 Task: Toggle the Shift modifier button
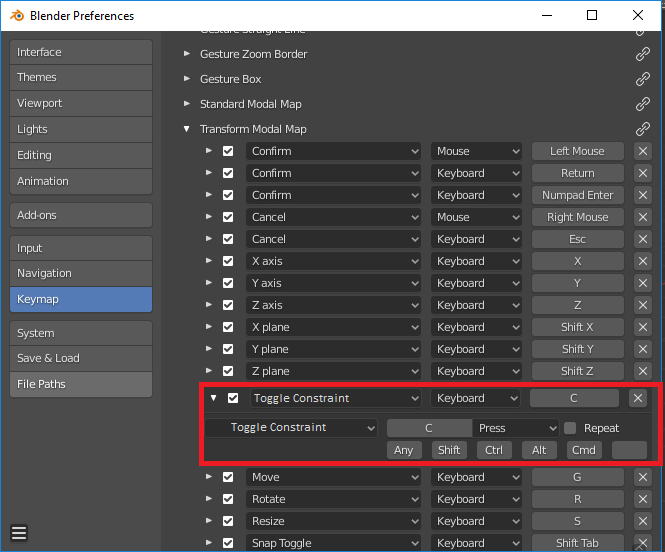(x=449, y=450)
